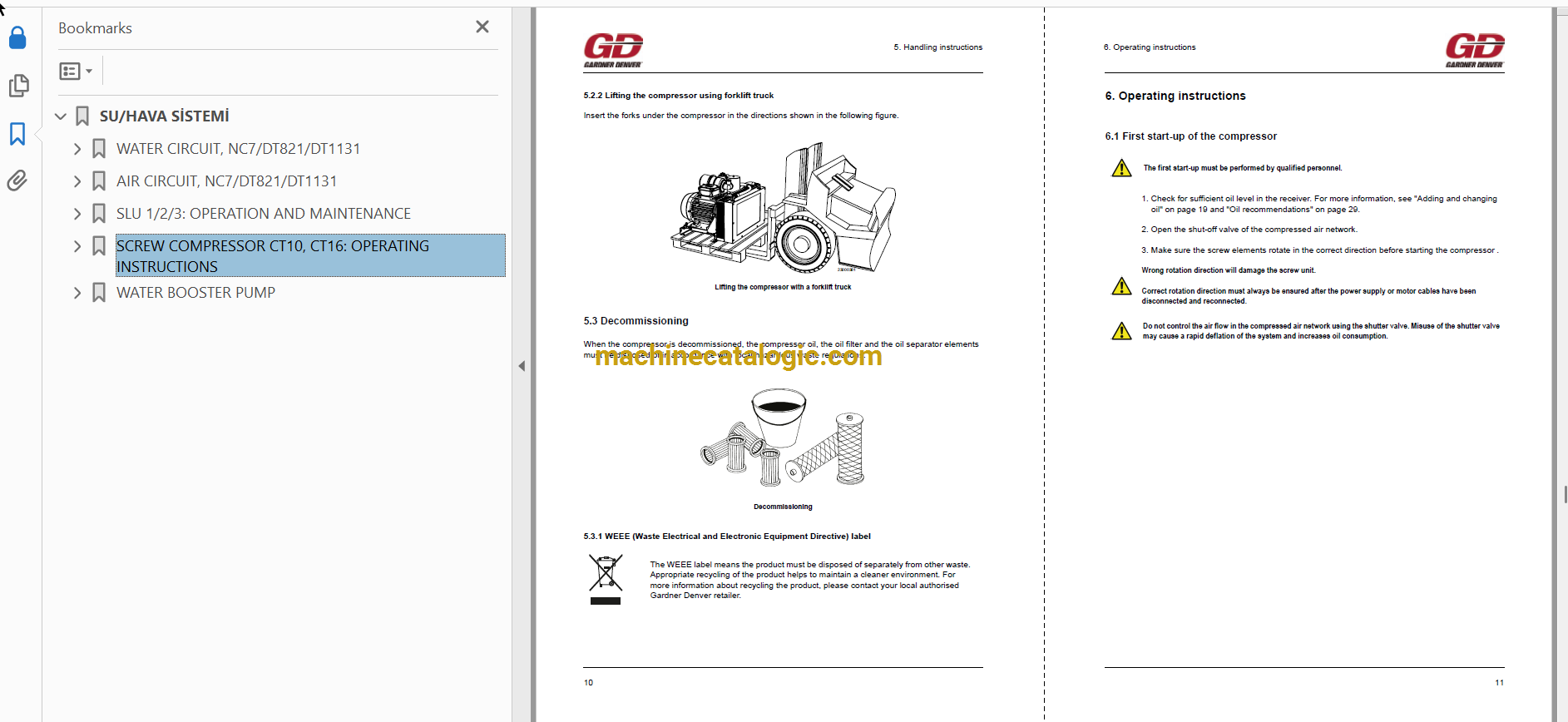Viewport: 1568px width, 722px height.
Task: Click bookmark icon beside SCREW COMPRESSOR
Action: 99,246
